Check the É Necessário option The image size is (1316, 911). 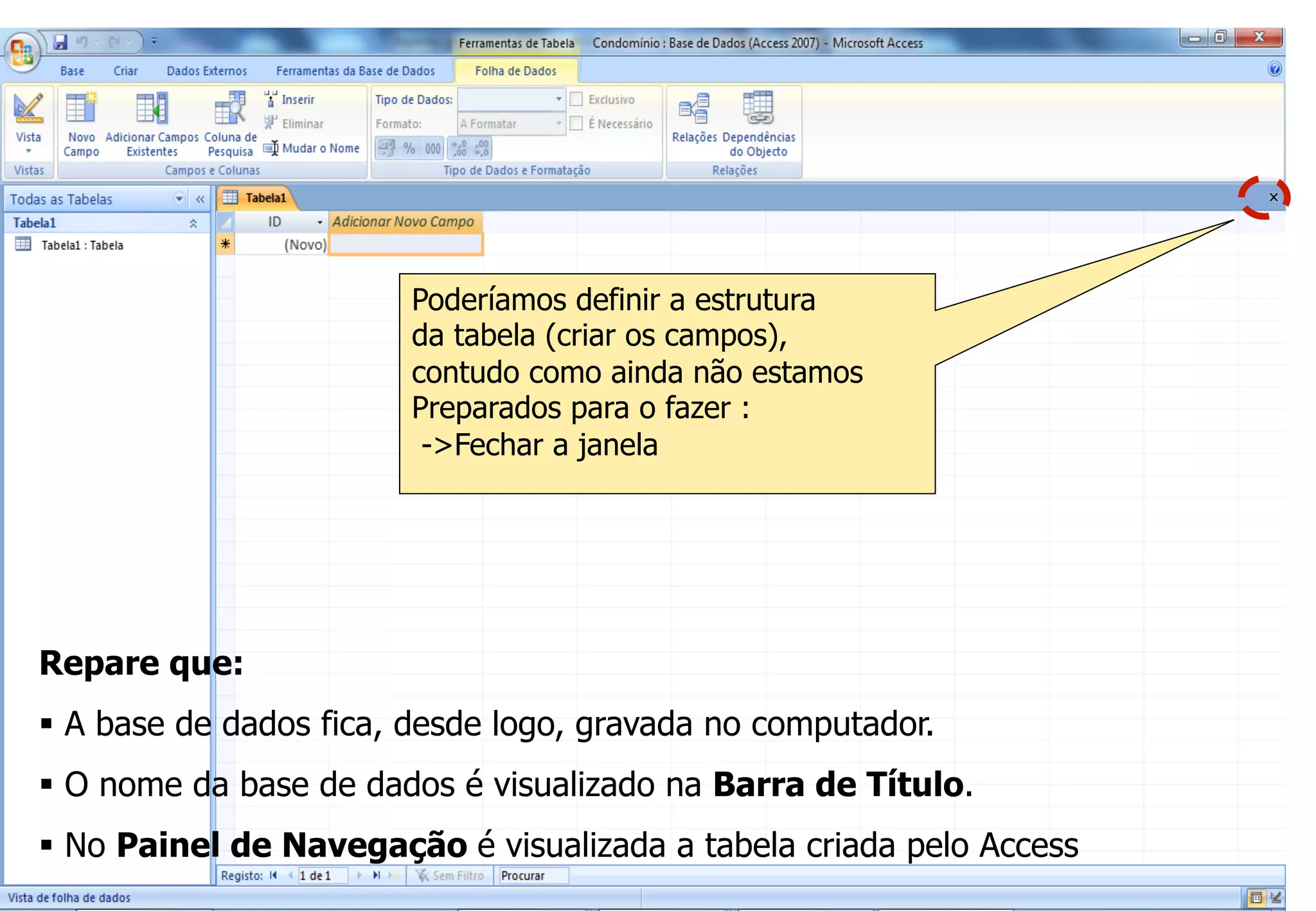click(x=577, y=123)
